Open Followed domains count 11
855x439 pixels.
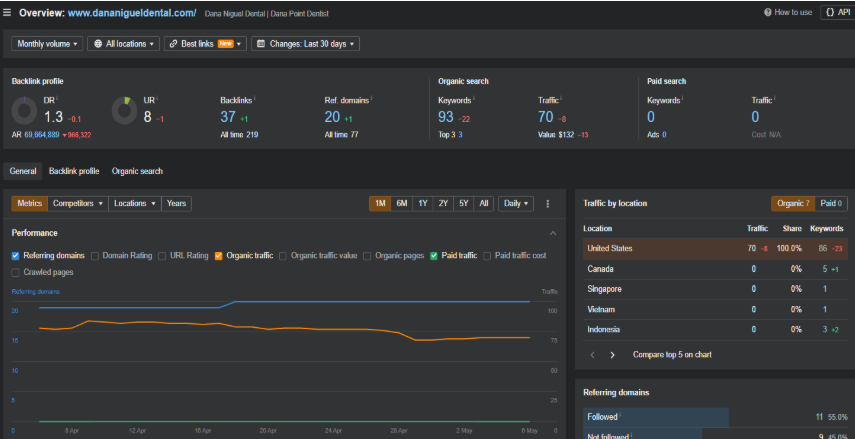pos(819,417)
